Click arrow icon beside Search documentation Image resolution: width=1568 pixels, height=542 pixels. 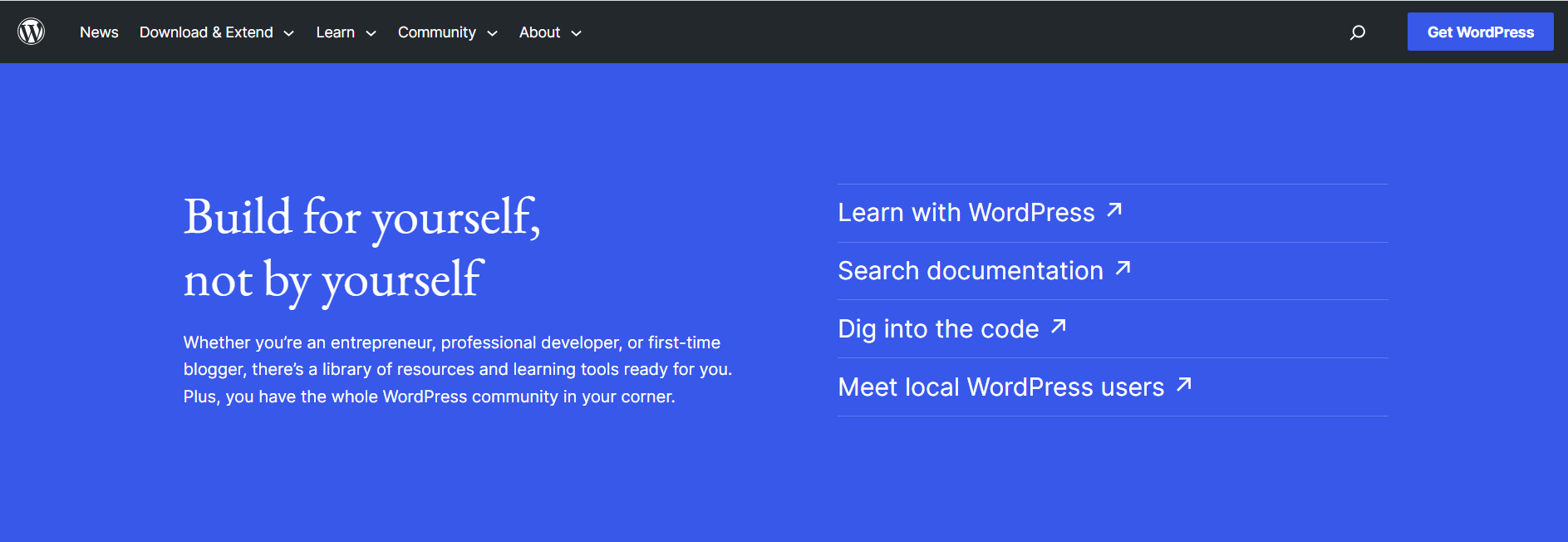point(1123,268)
